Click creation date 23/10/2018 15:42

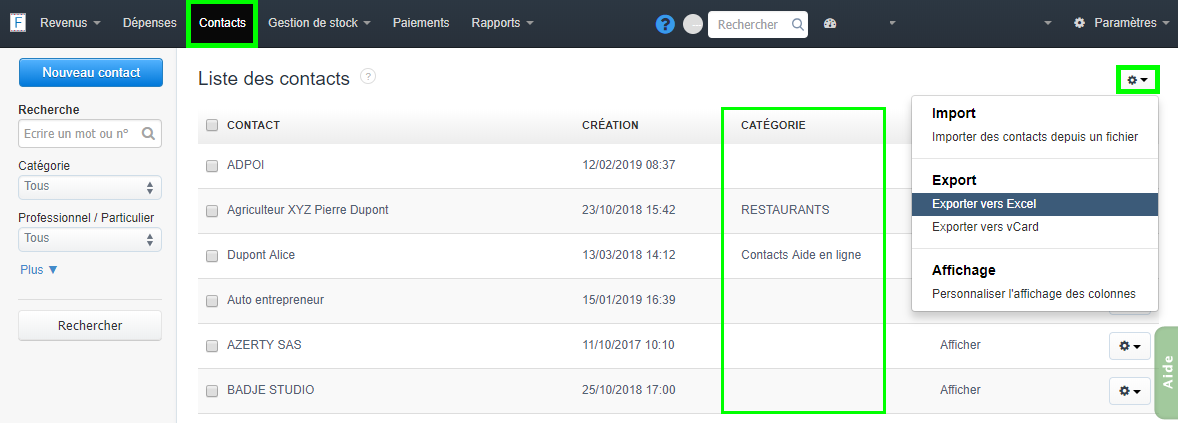click(629, 210)
